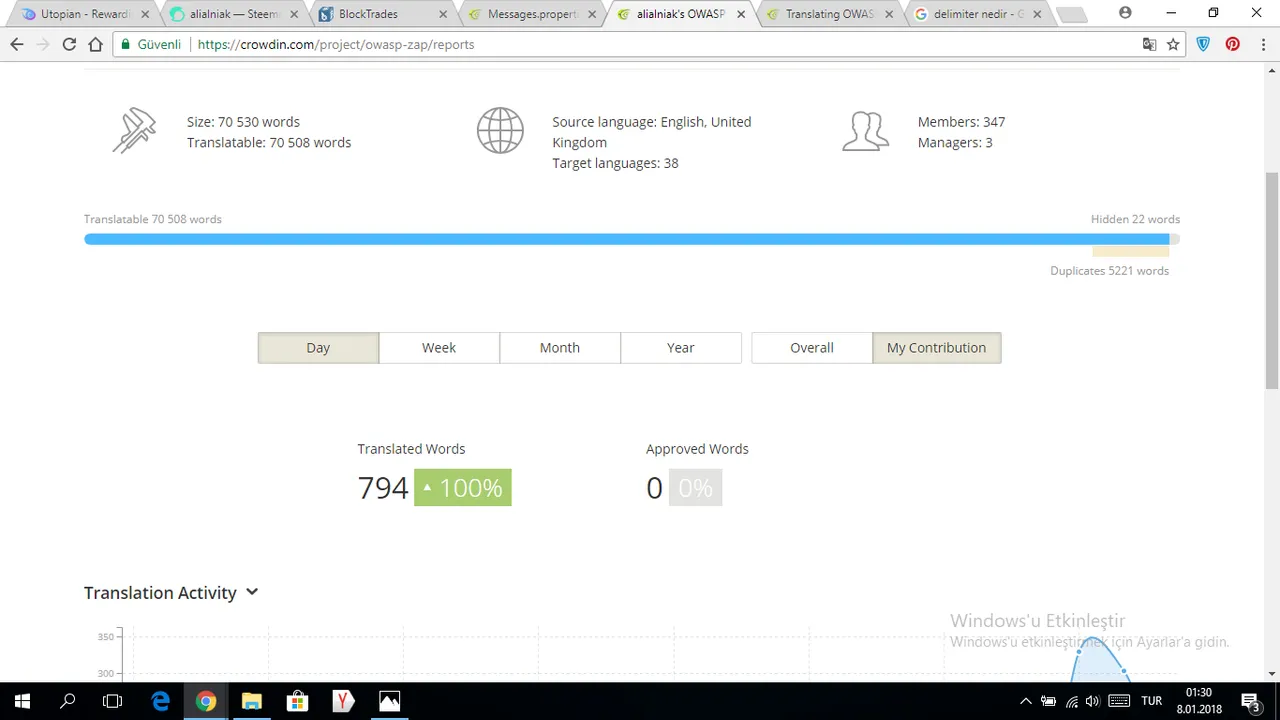Switch to the BlockTrades tab
Screen dimensions: 1280x720
[383, 14]
